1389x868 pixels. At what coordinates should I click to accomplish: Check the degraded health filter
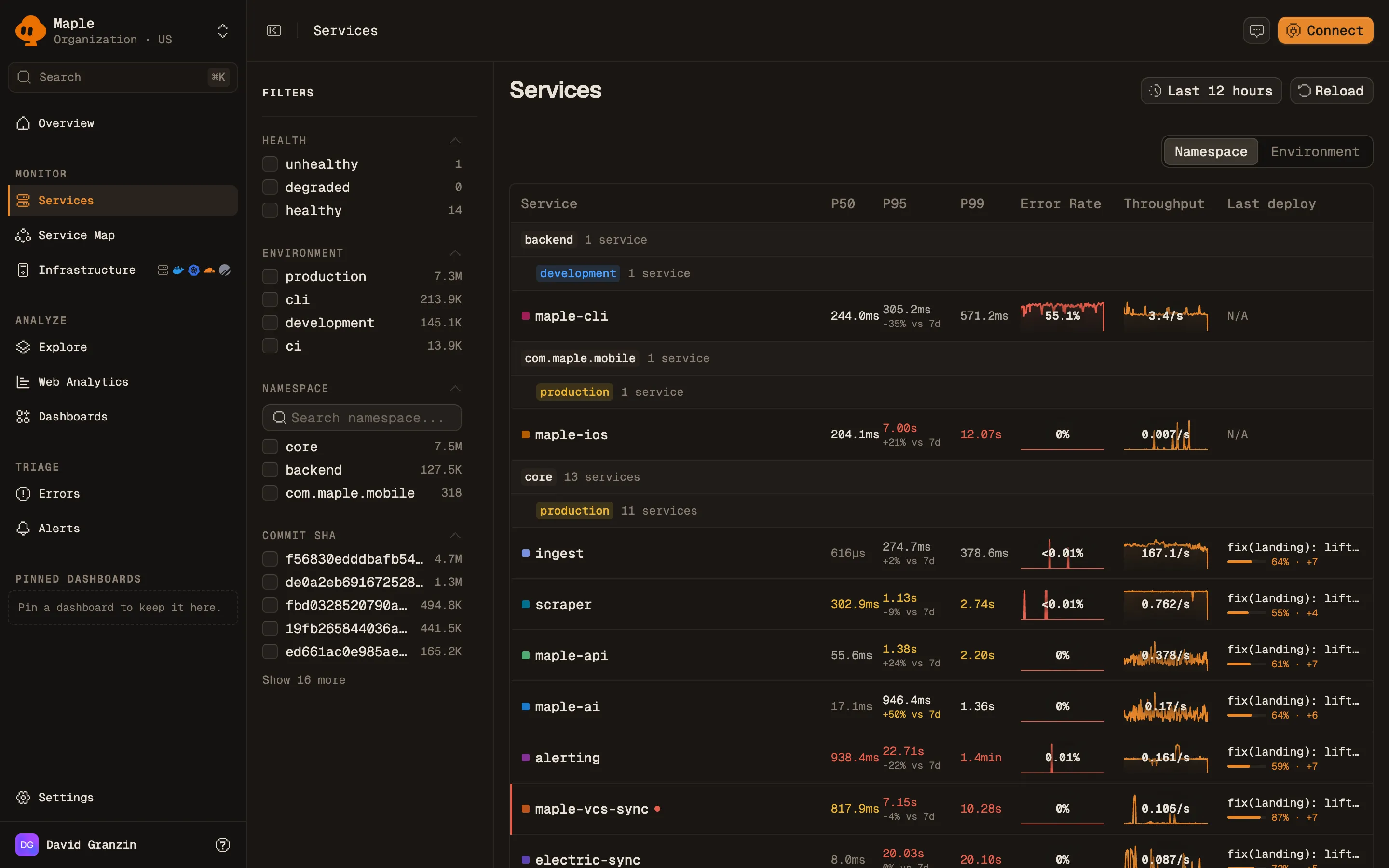point(270,187)
